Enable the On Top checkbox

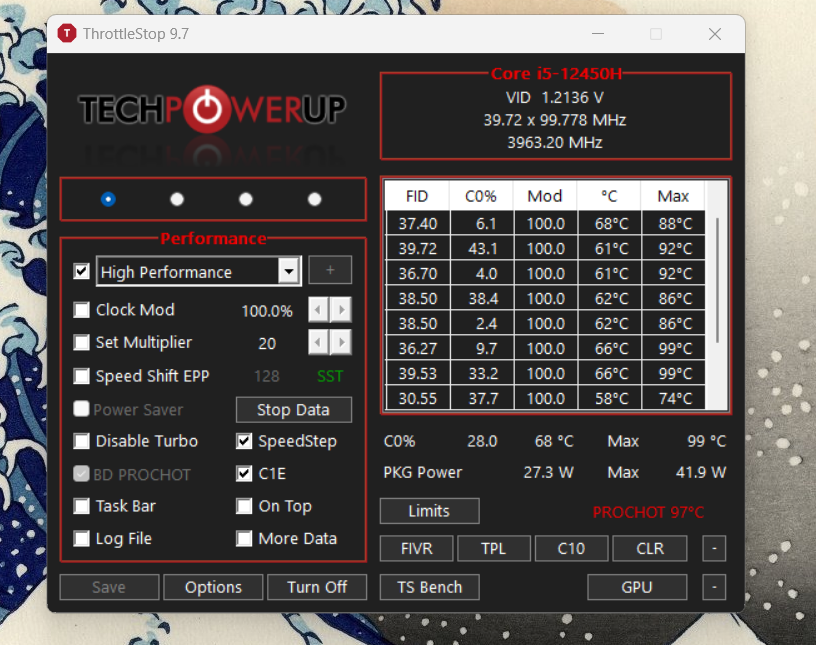click(x=244, y=506)
